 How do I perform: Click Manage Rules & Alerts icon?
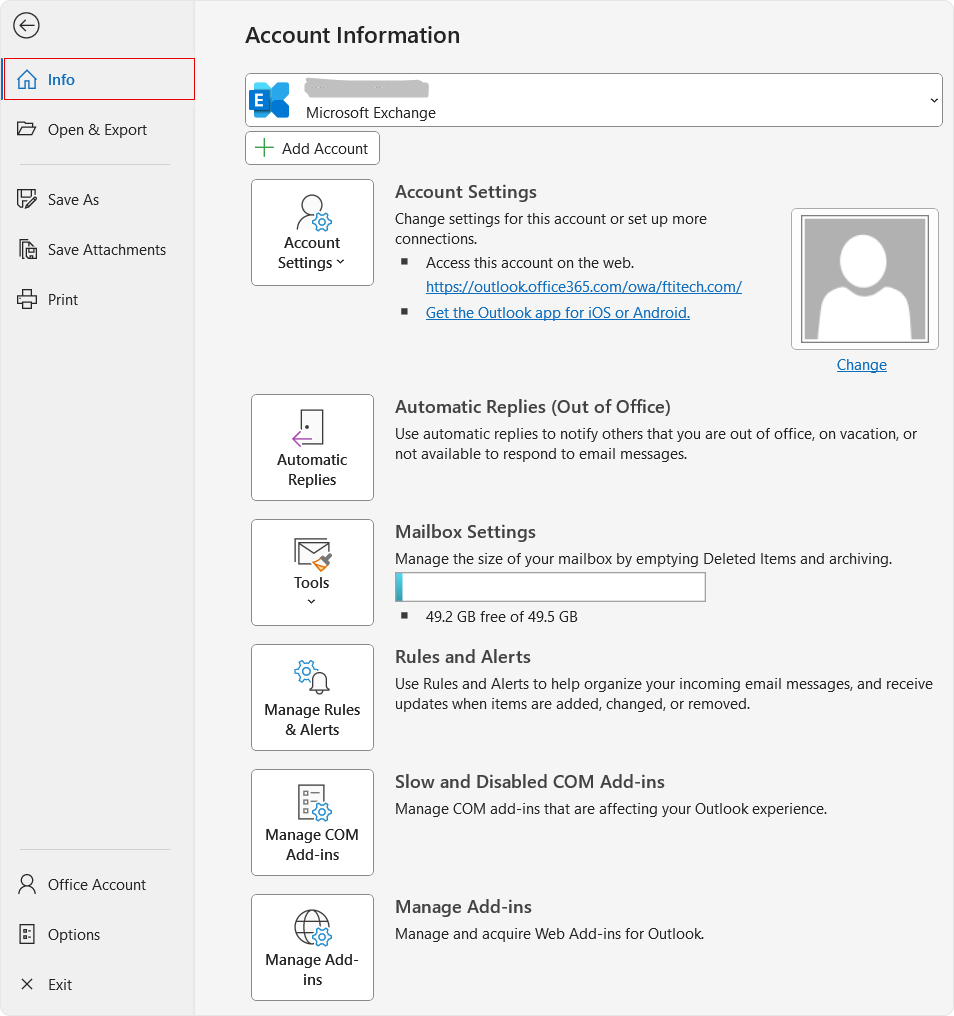click(x=311, y=677)
